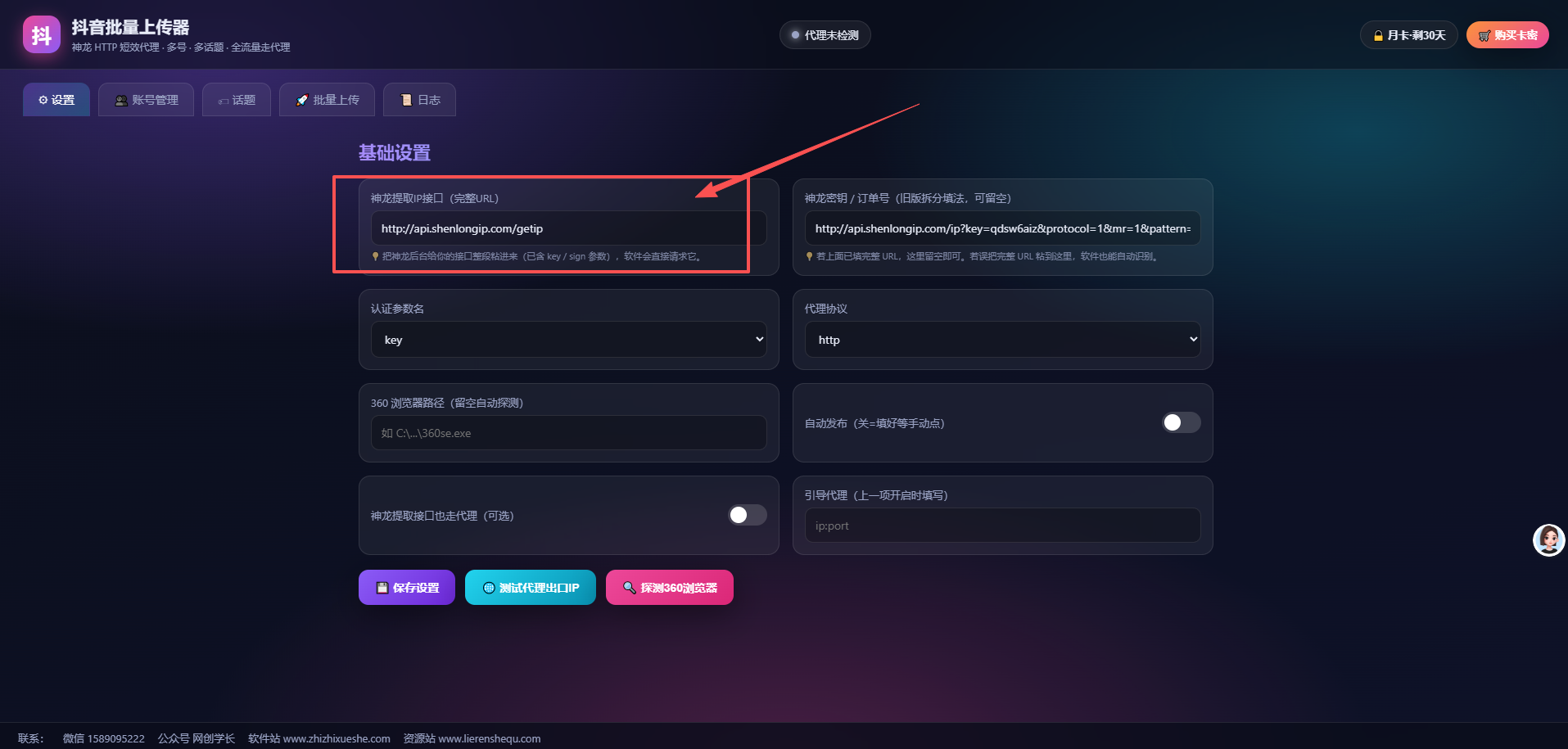Screen dimensions: 1568x749
Task: Focus the 神龙提取IP接口 URL input field
Action: click(569, 228)
